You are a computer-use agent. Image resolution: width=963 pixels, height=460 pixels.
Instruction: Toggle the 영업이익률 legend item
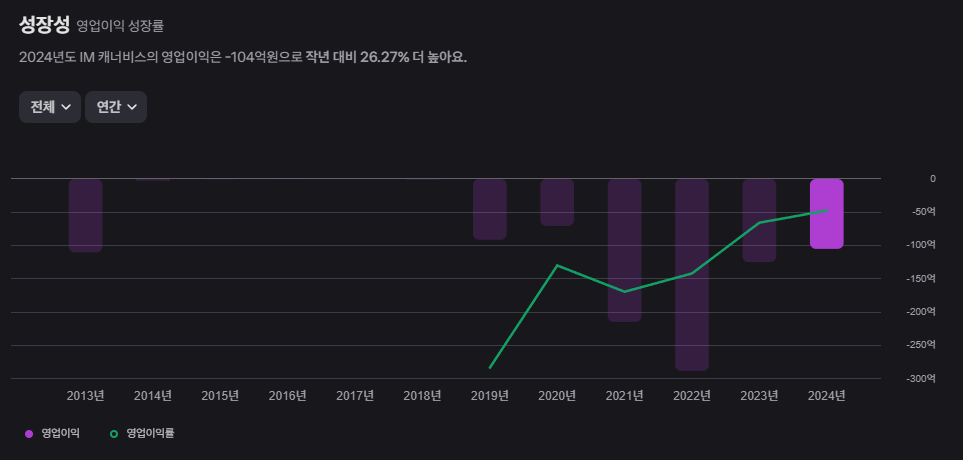pyautogui.click(x=142, y=434)
